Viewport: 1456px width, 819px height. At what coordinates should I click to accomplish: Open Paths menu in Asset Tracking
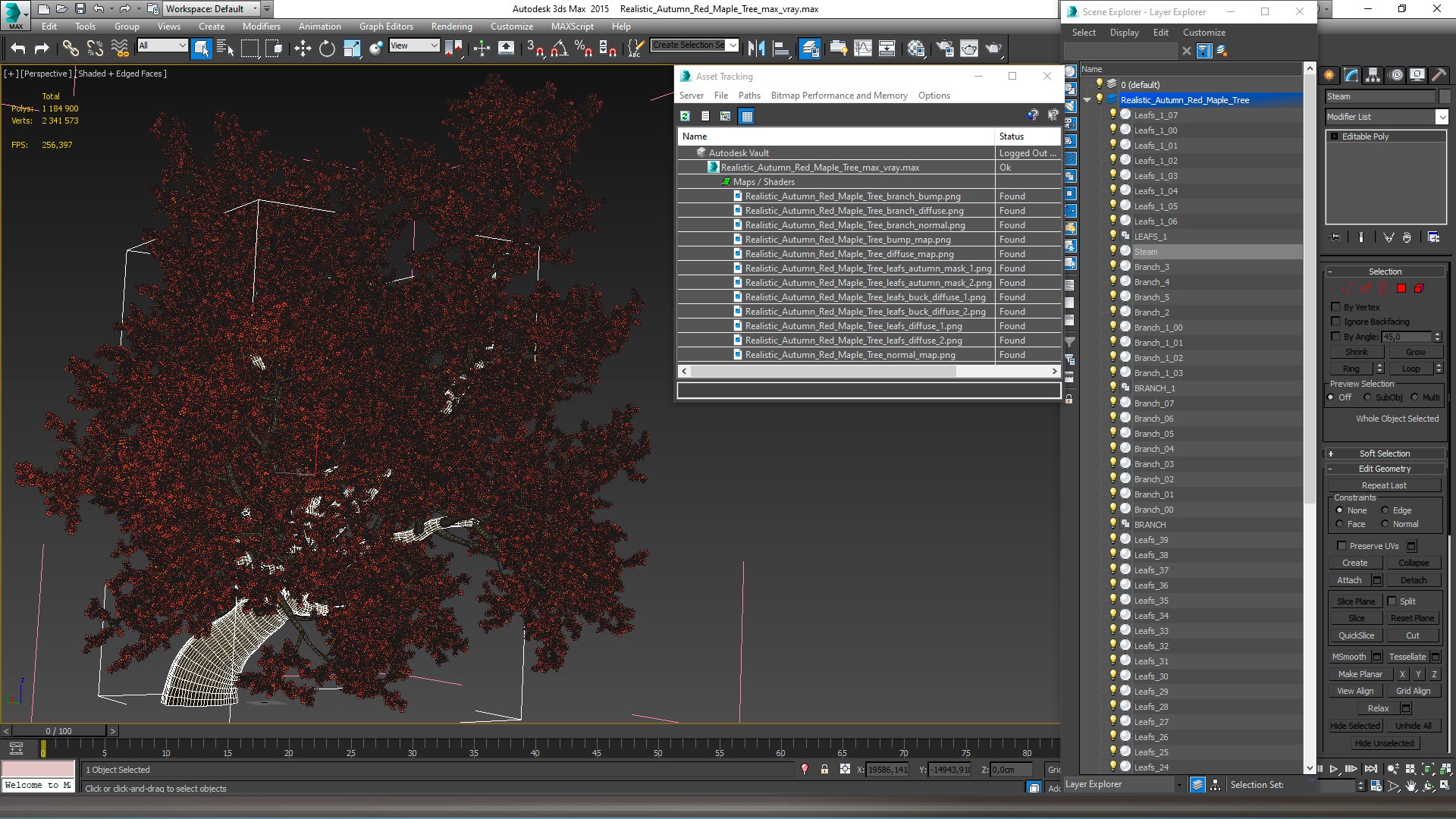coord(749,96)
